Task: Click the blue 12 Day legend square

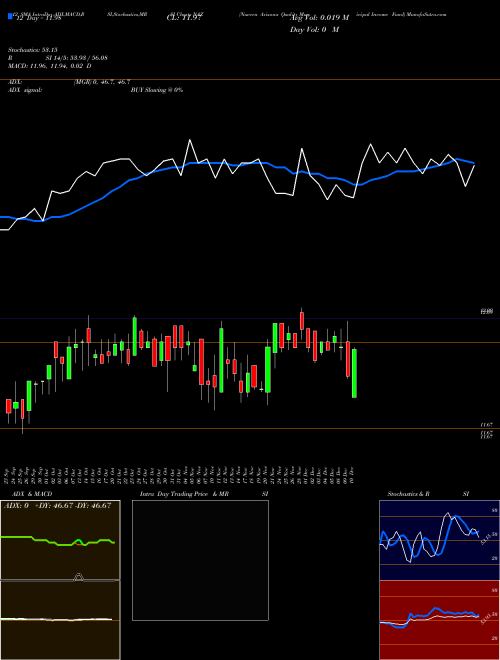Action: tap(10, 16)
